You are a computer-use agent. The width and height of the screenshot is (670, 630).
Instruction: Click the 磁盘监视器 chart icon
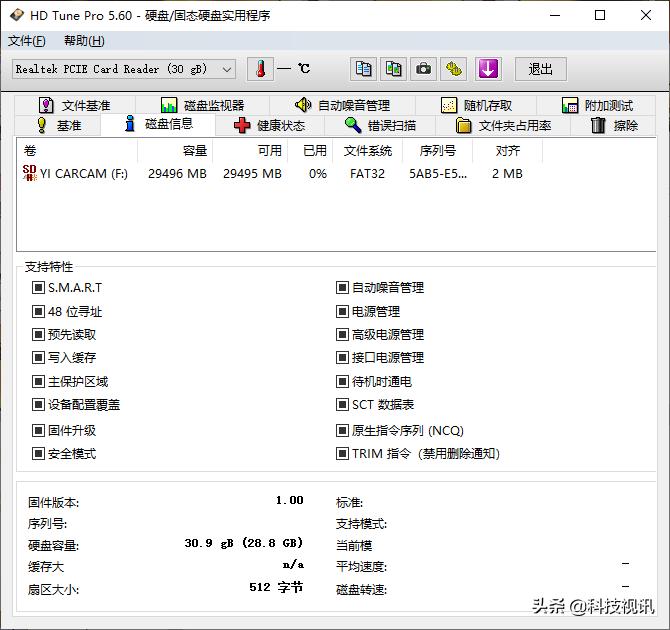click(169, 105)
